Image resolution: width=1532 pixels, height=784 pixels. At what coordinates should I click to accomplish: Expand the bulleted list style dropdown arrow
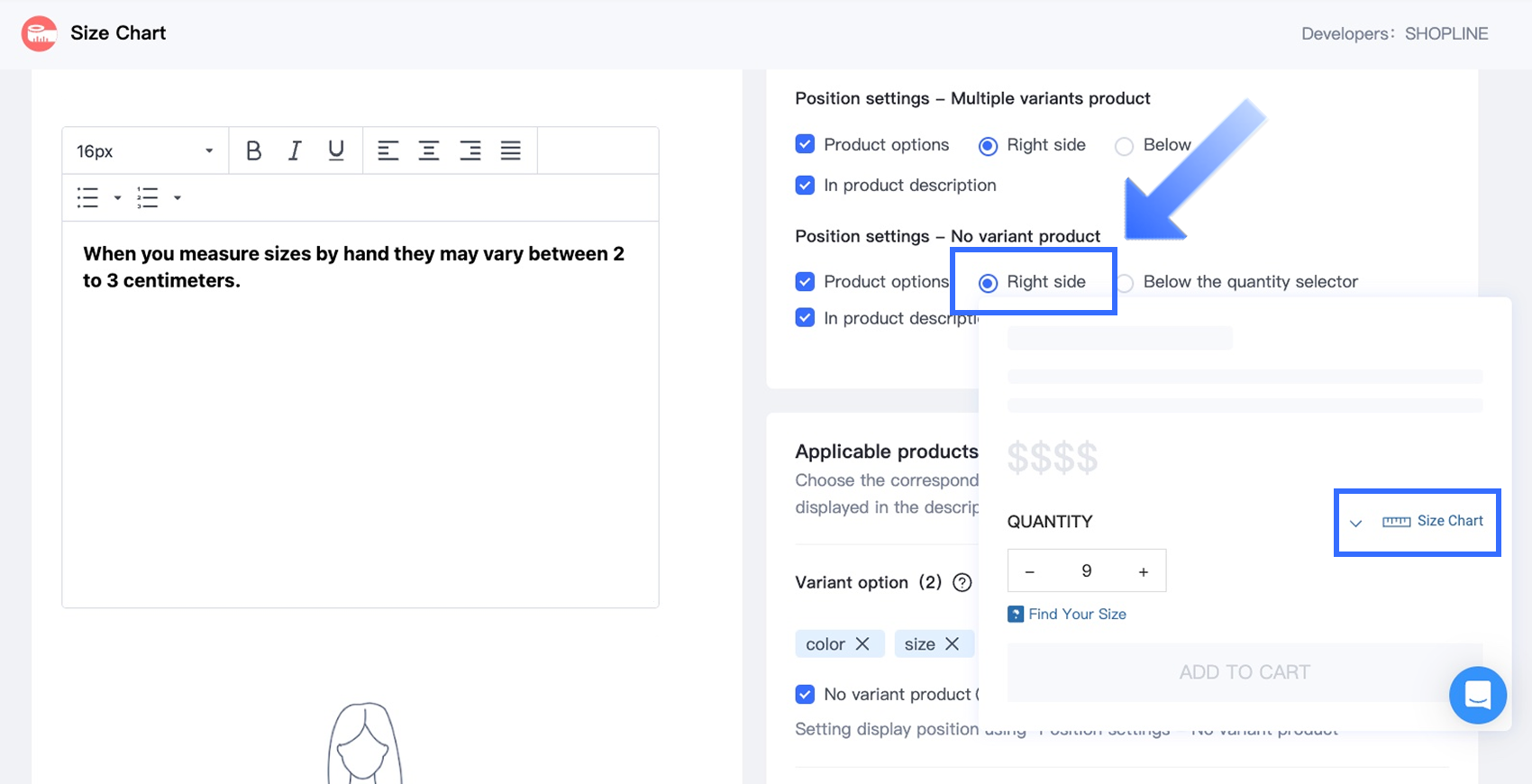(117, 198)
